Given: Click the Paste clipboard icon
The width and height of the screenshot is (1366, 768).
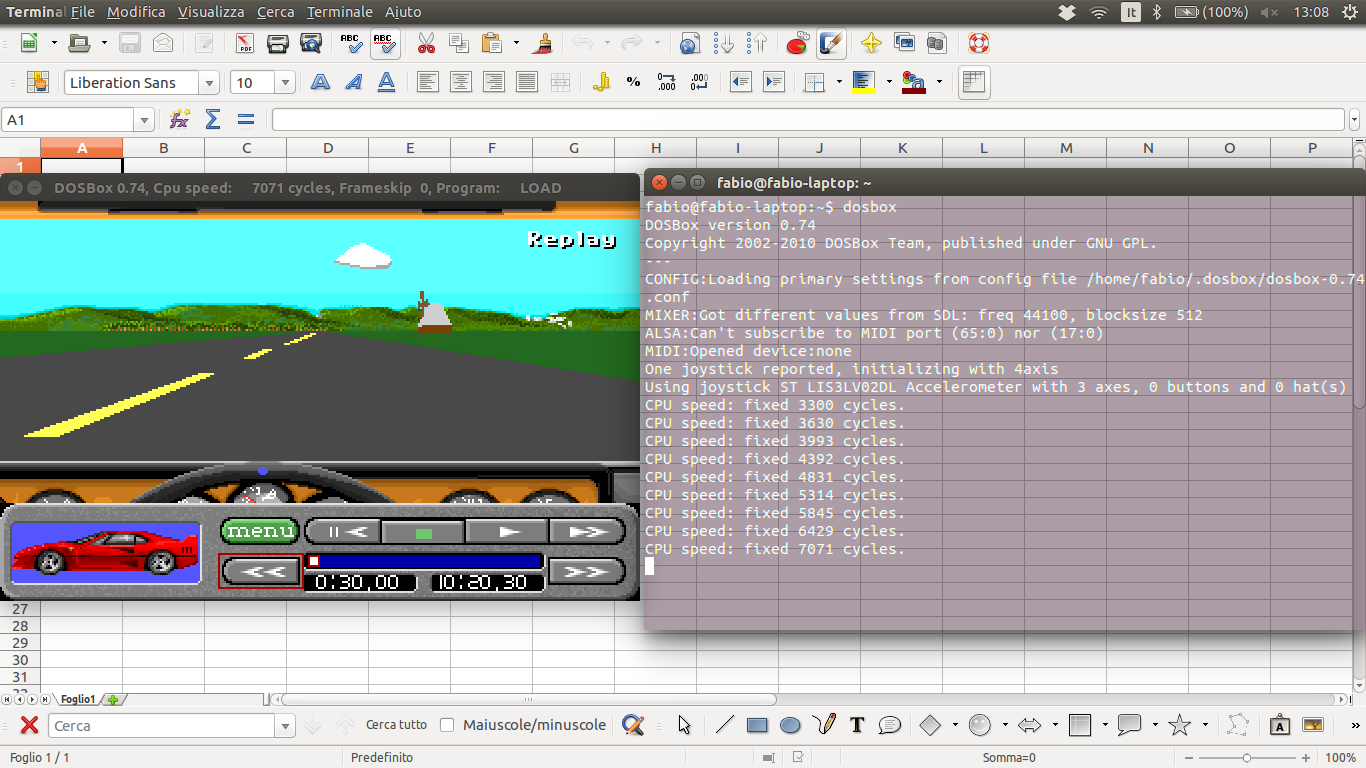Looking at the screenshot, I should click(x=491, y=43).
